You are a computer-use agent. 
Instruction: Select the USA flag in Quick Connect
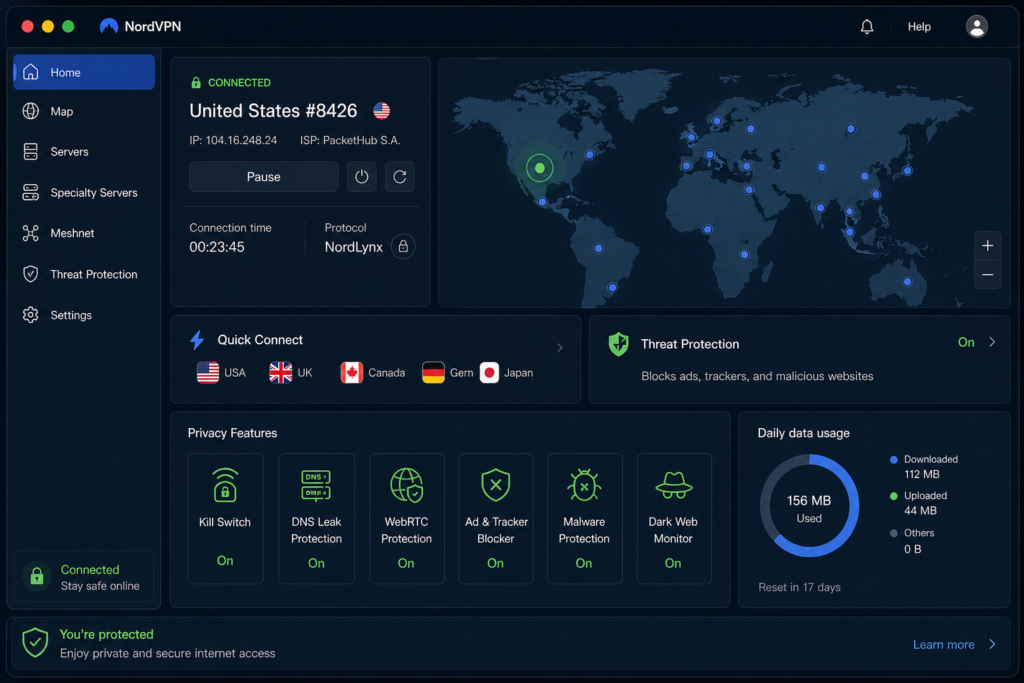(208, 373)
